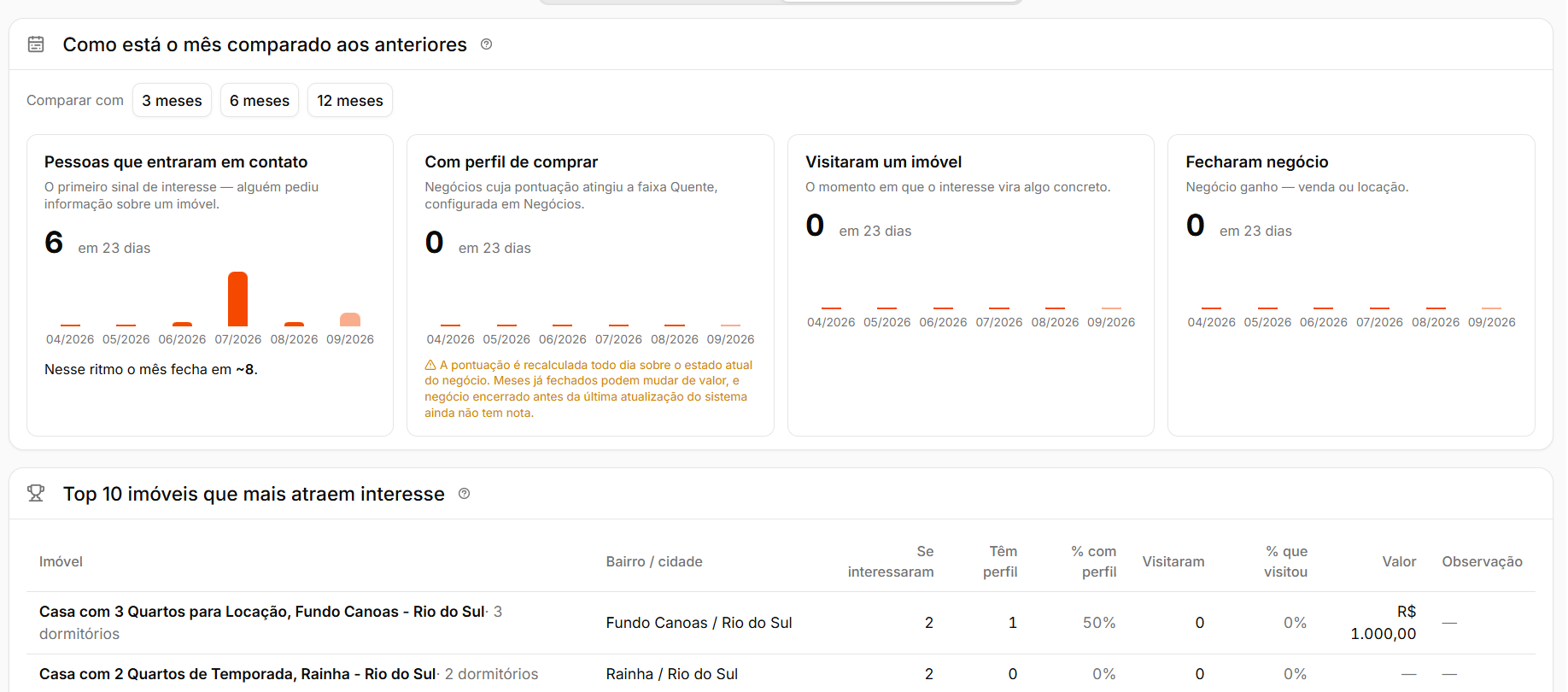Click the 07/2026 bar in the contacts chart
Image resolution: width=1568 pixels, height=692 pixels.
(x=237, y=299)
